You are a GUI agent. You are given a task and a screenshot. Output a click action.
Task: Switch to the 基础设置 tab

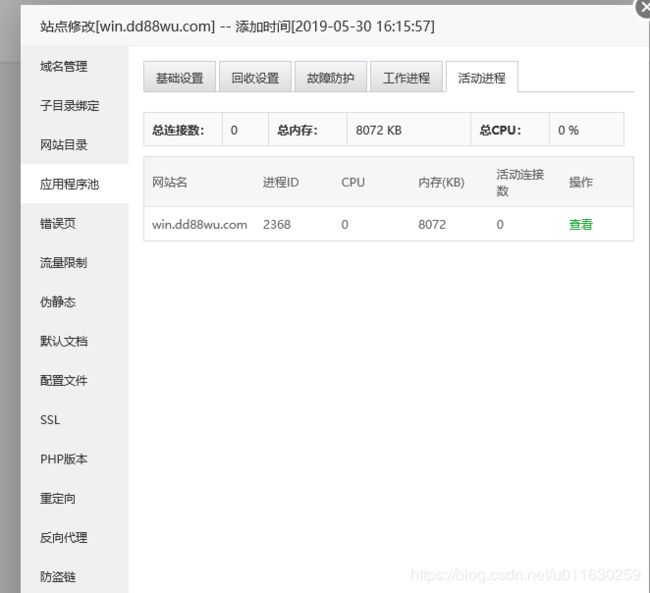coord(179,77)
